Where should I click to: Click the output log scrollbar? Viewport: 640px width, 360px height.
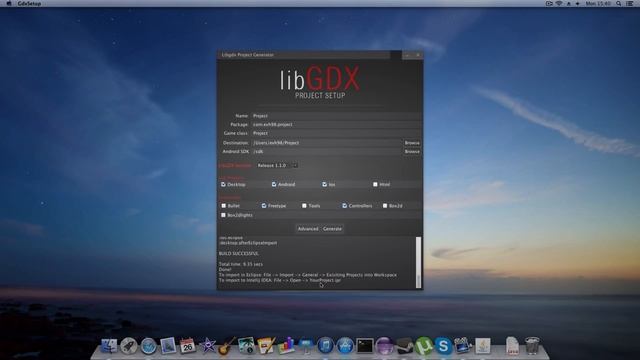coord(418,262)
